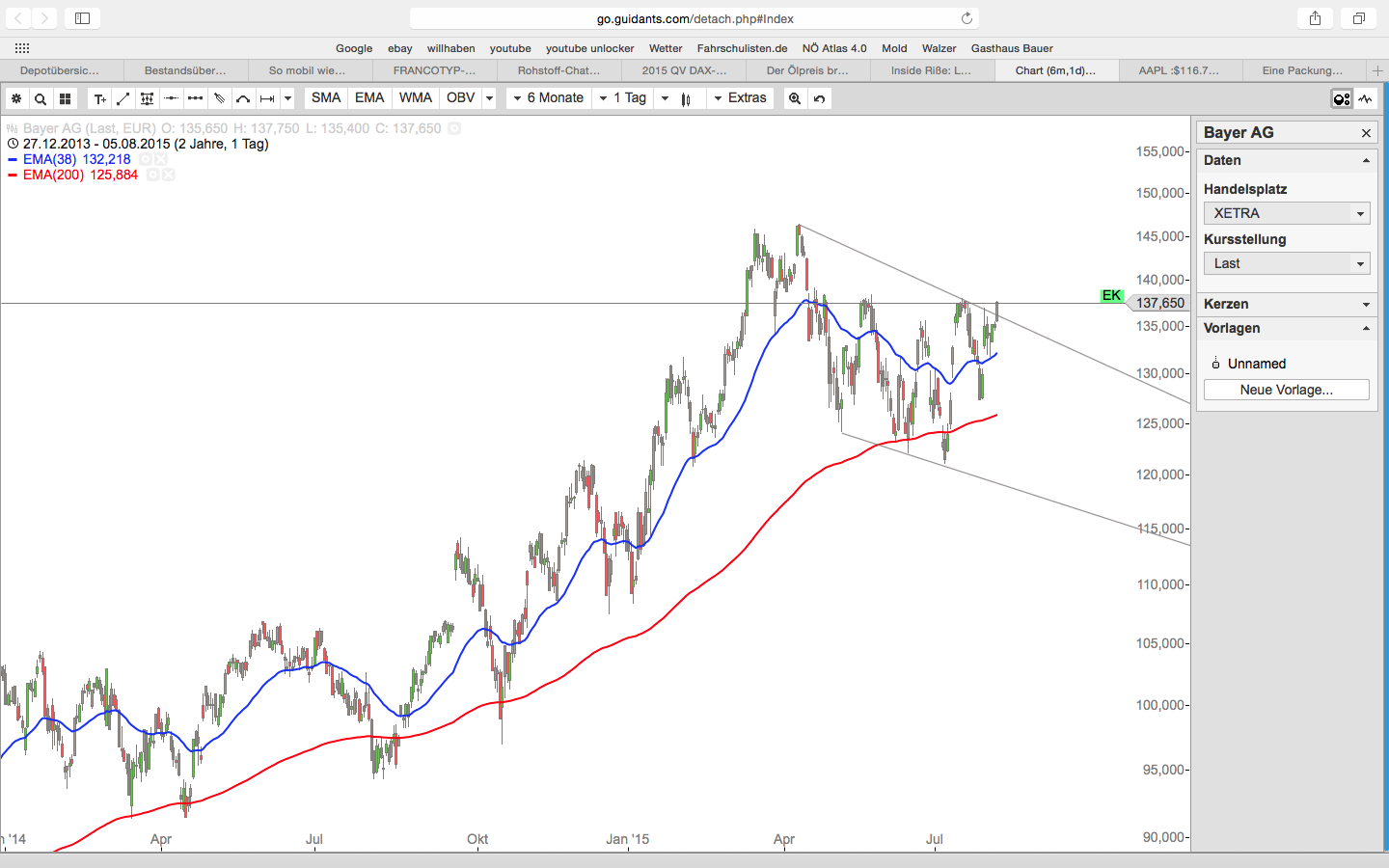Add a WMA indicator
1389x868 pixels.
416,98
